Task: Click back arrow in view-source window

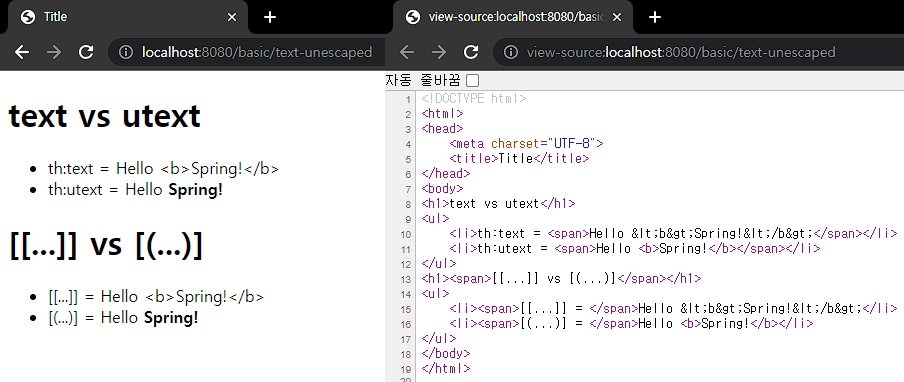Action: click(x=407, y=52)
